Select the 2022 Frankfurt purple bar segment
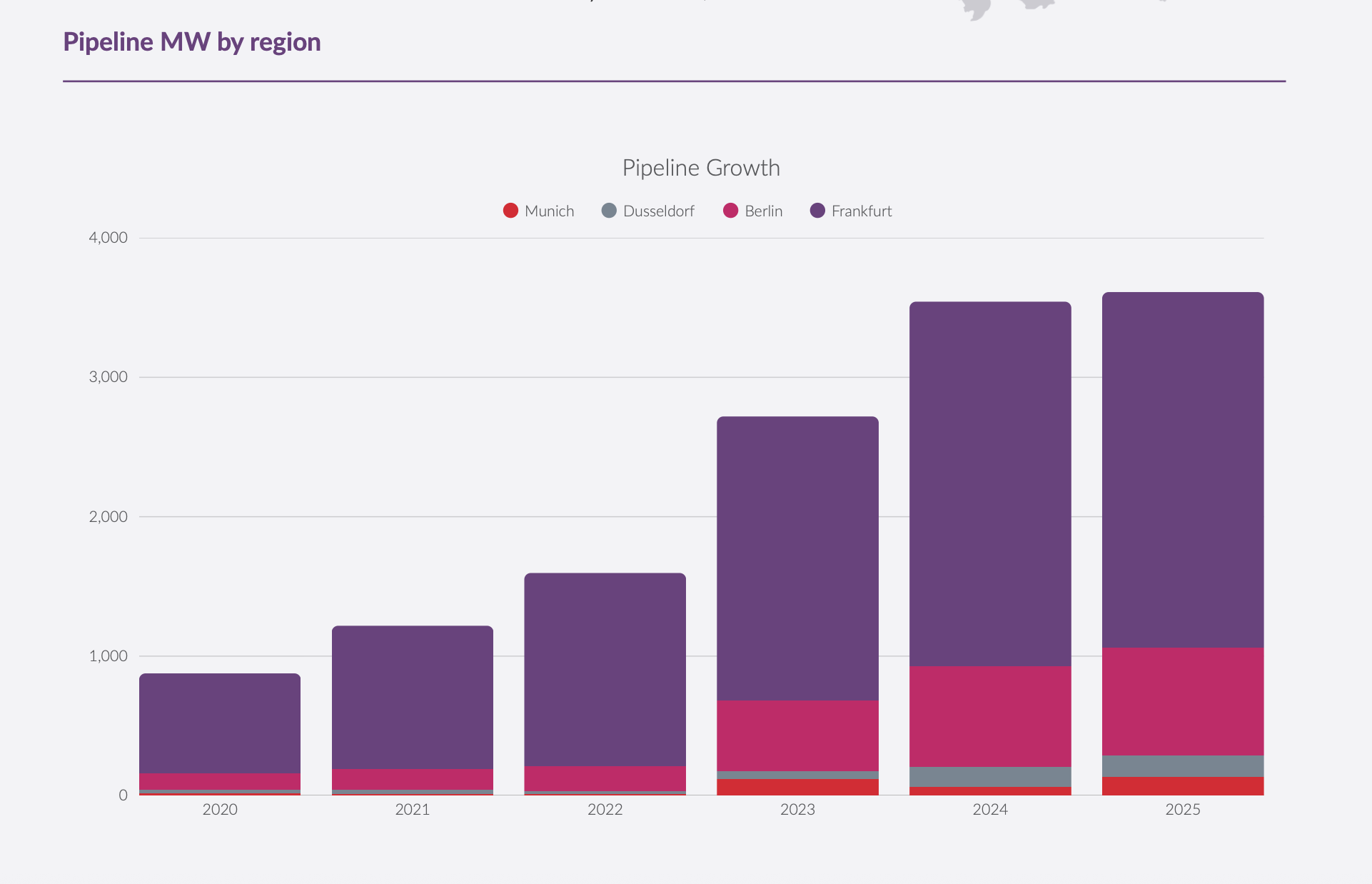Viewport: 1372px width, 884px height. [605, 670]
